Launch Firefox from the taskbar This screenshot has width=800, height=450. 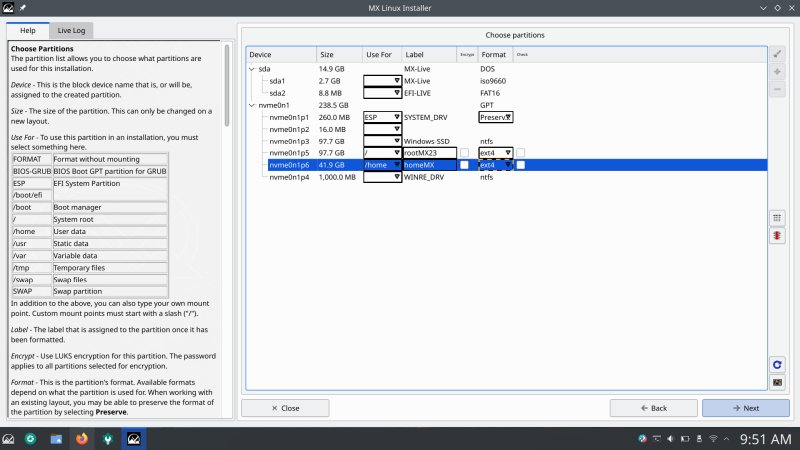tap(82, 439)
